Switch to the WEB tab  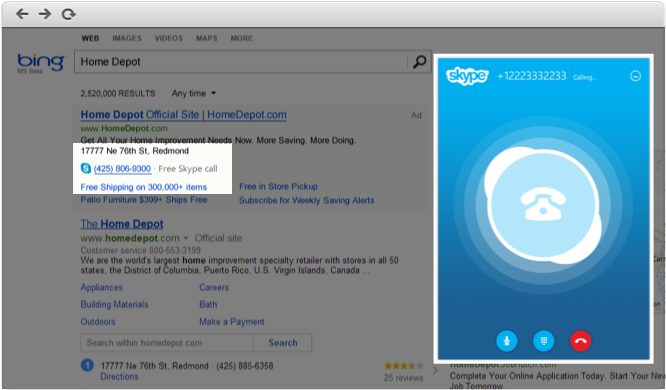pyautogui.click(x=90, y=38)
